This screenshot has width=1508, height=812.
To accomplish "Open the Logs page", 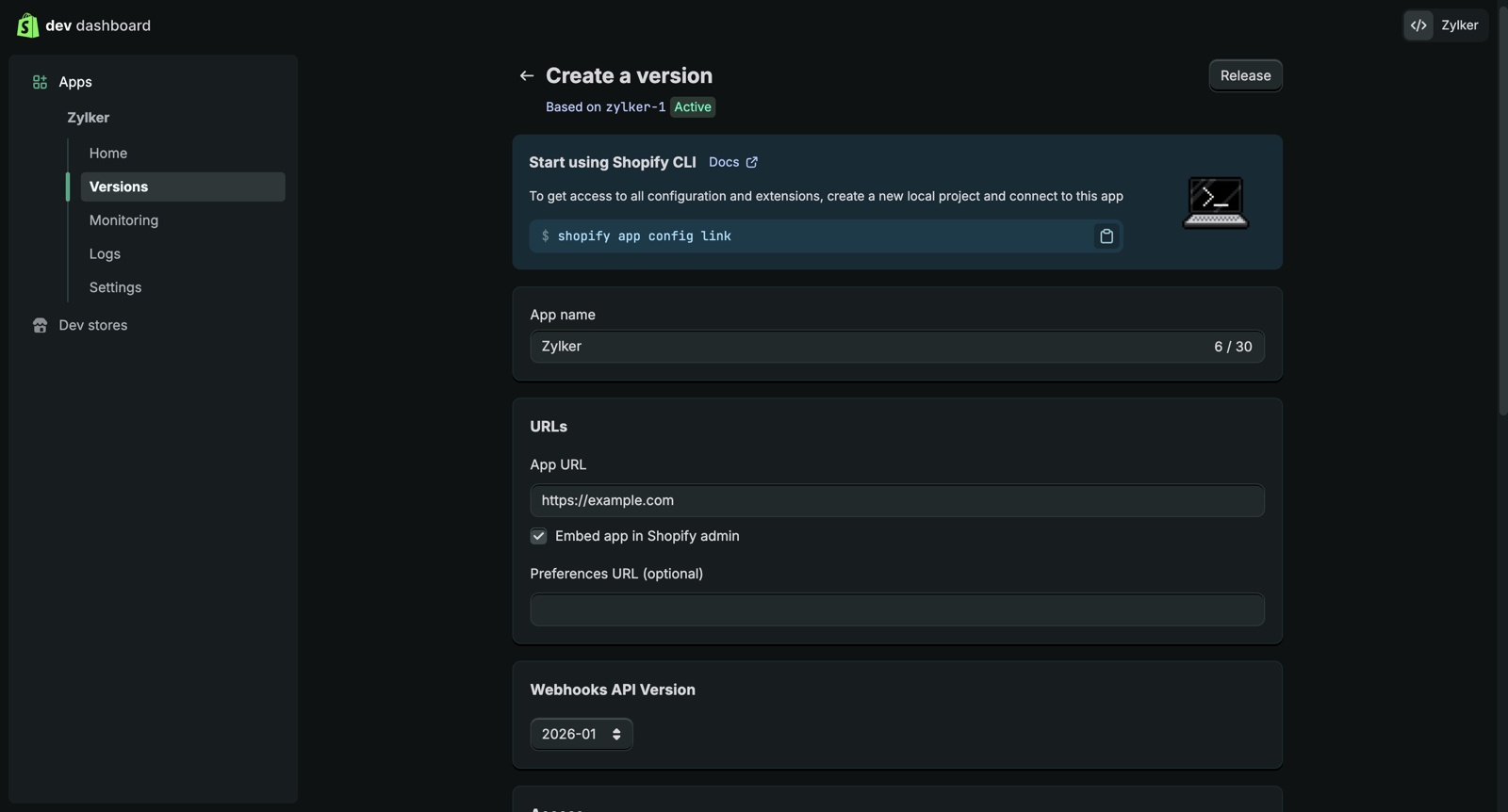I will (x=105, y=253).
